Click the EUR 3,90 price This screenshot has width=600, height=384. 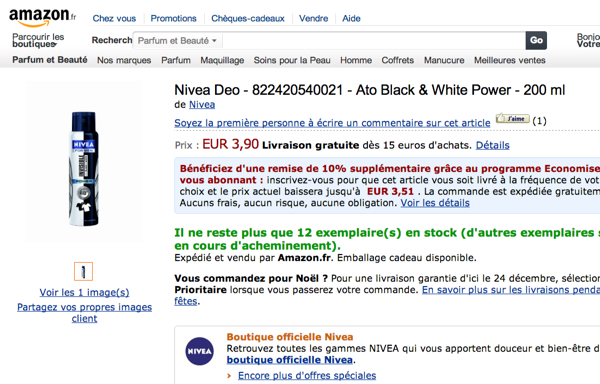click(x=230, y=144)
